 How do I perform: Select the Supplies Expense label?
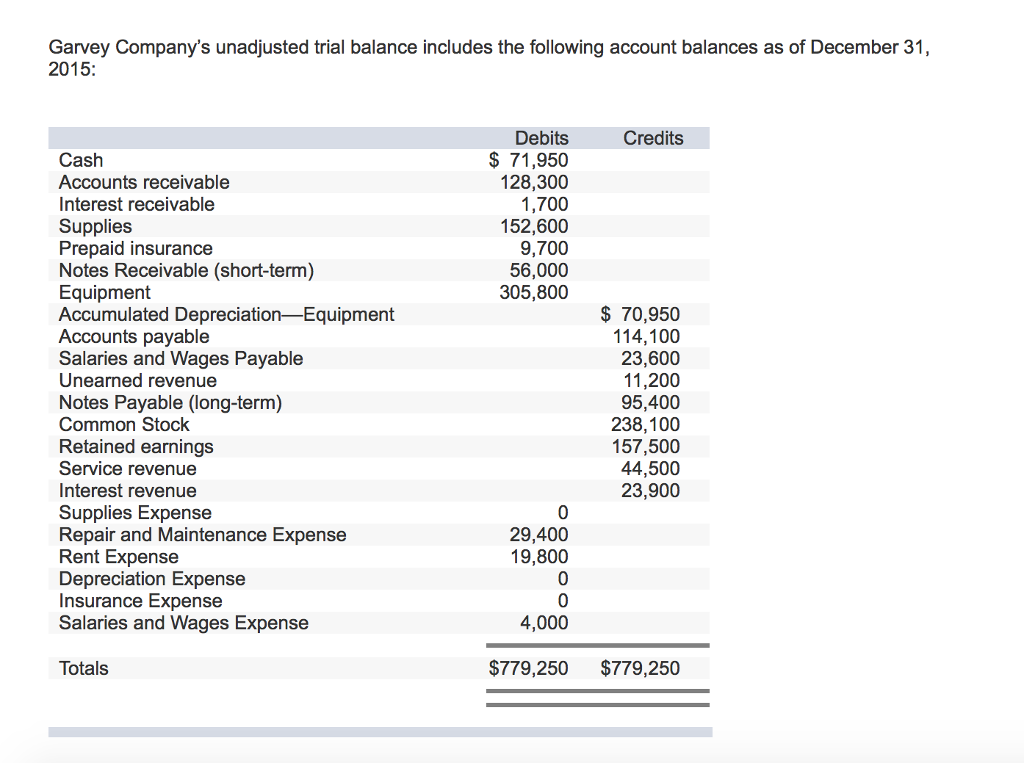[135, 513]
